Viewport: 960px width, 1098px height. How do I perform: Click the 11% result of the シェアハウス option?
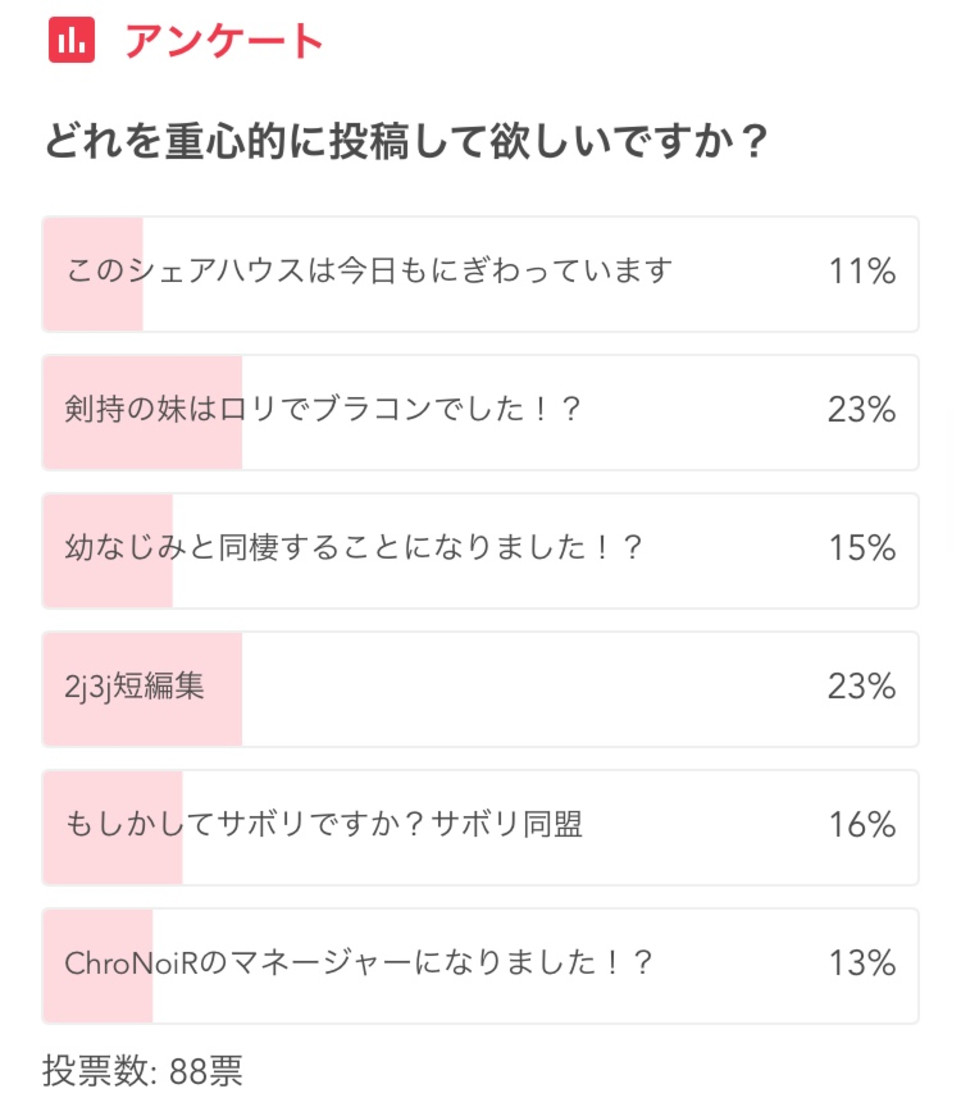point(861,271)
